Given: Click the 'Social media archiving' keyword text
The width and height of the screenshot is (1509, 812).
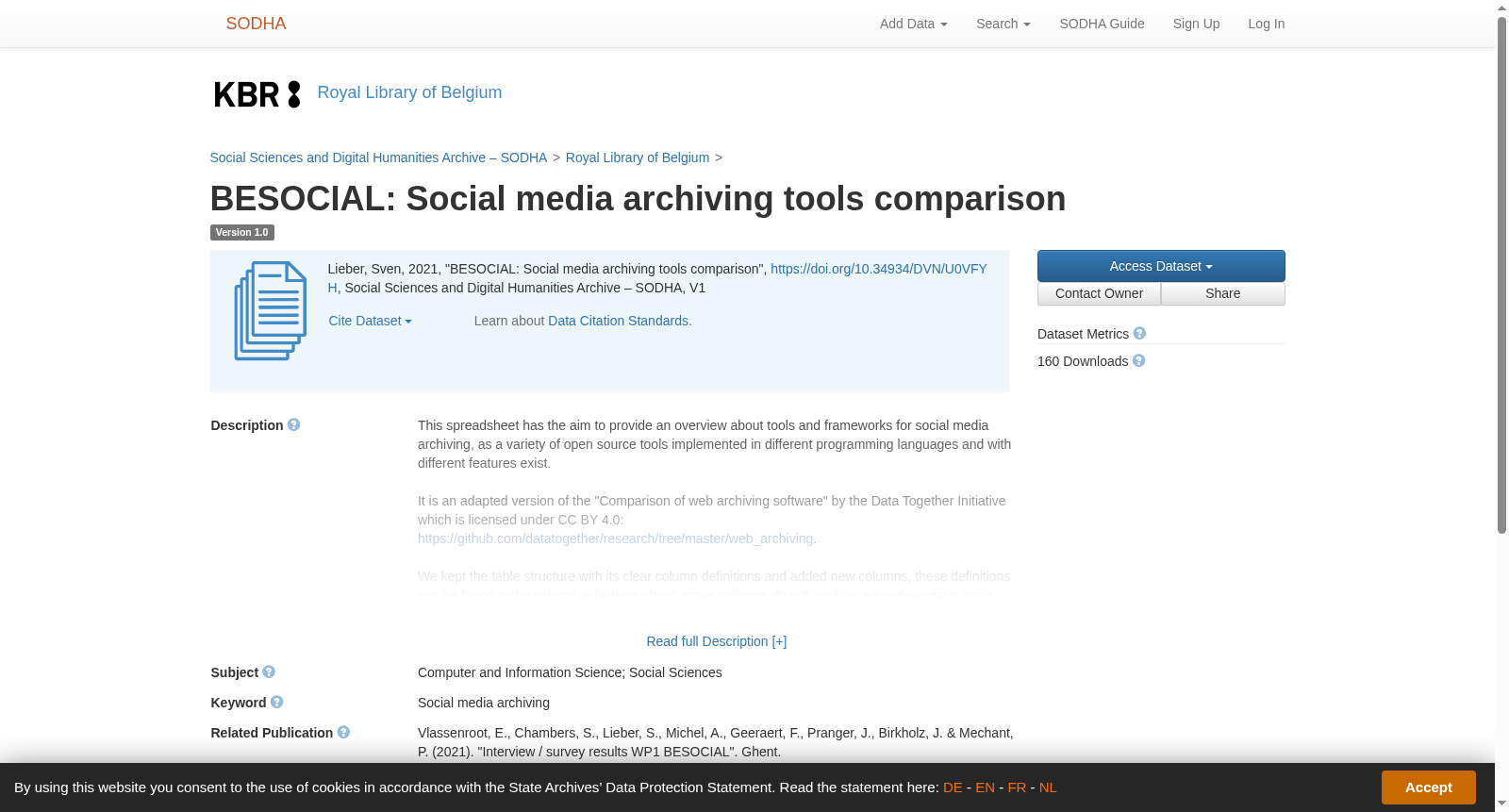Looking at the screenshot, I should pyautogui.click(x=484, y=703).
